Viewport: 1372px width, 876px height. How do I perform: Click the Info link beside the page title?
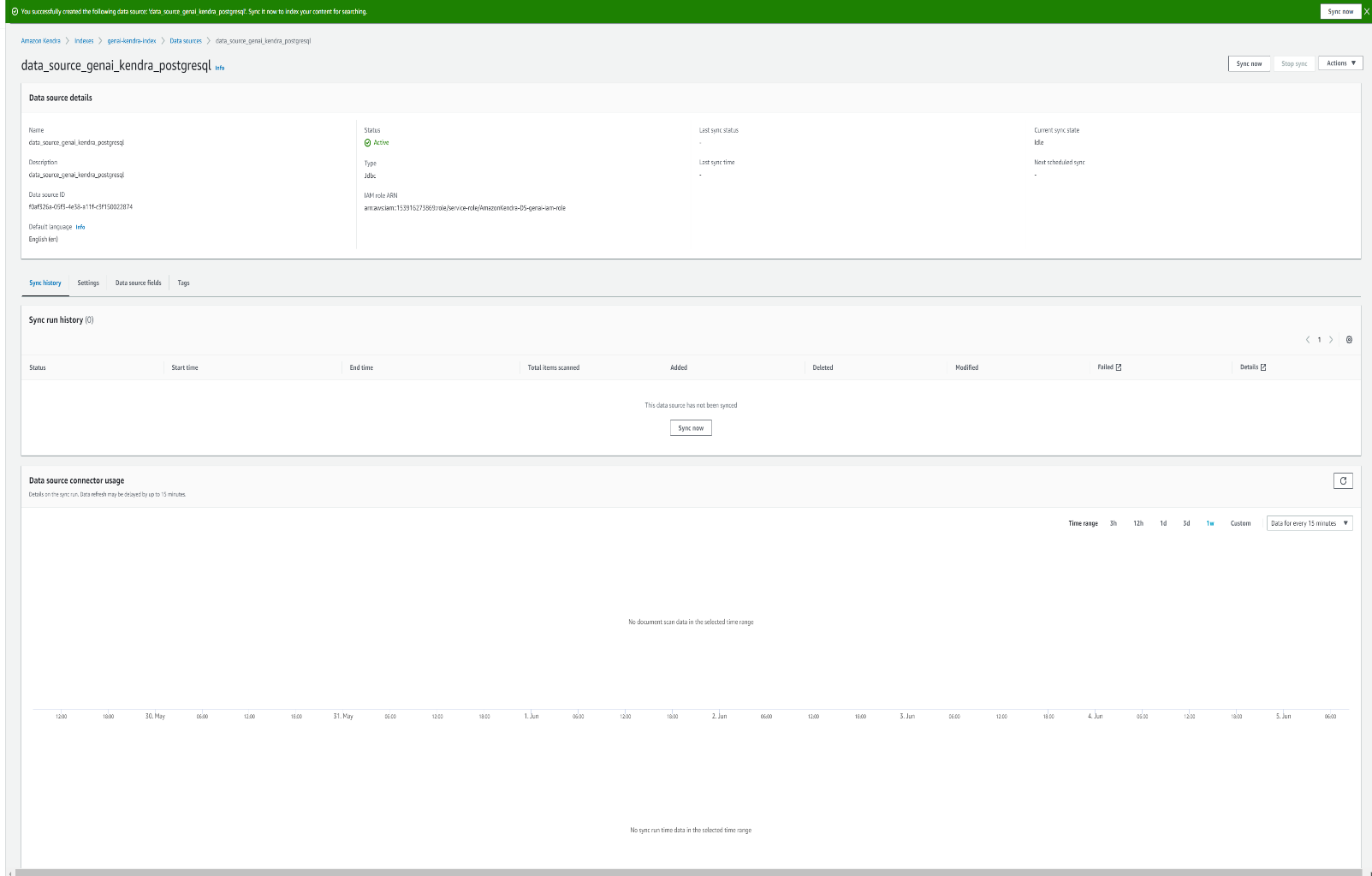click(220, 68)
